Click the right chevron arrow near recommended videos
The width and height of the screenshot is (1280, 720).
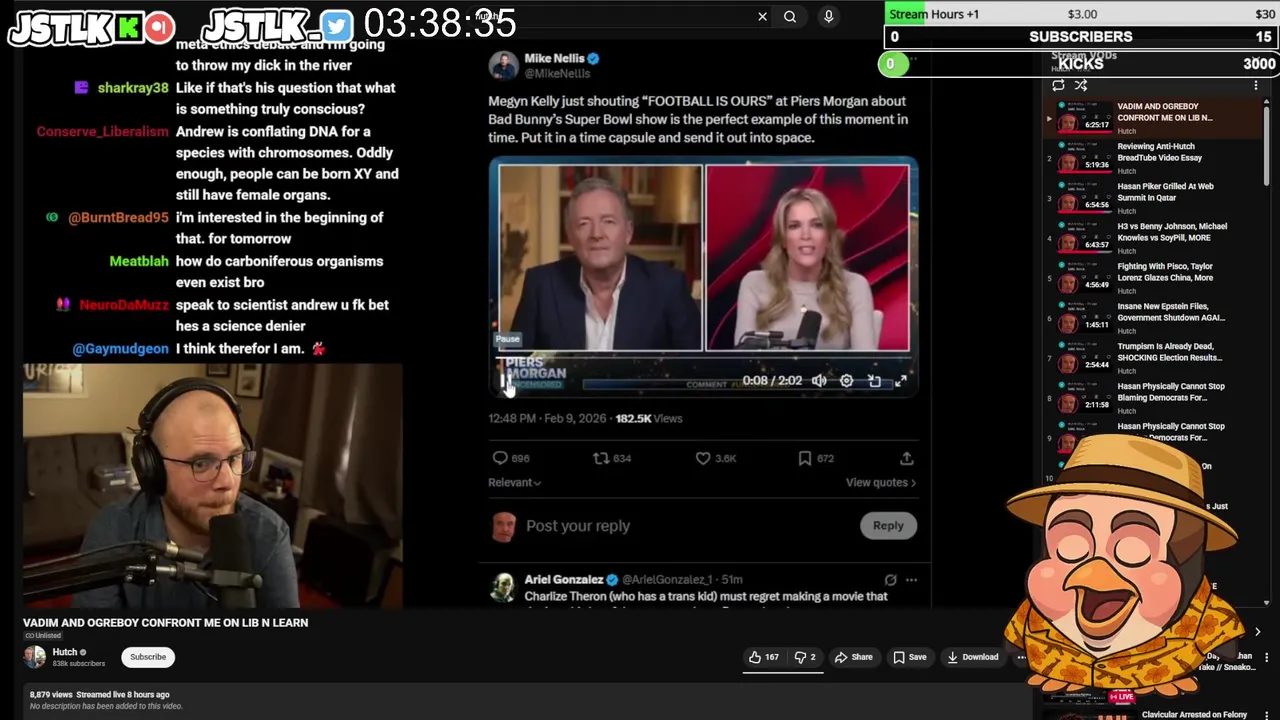[x=1257, y=632]
